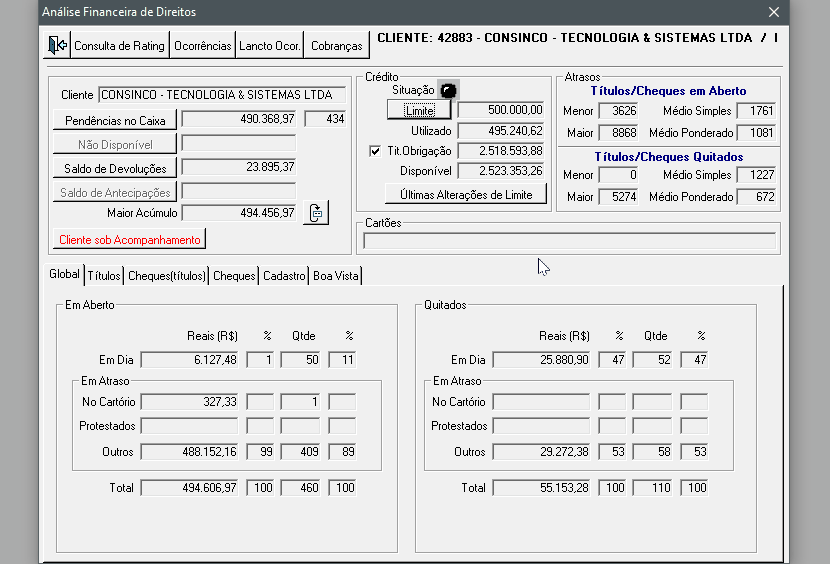Open the Cadastro tab
The width and height of the screenshot is (830, 564).
[x=284, y=276]
